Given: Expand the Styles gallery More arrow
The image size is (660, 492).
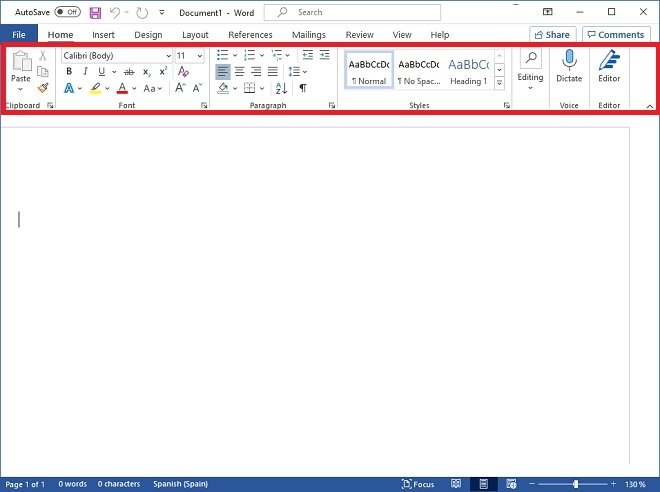Looking at the screenshot, I should tap(500, 83).
